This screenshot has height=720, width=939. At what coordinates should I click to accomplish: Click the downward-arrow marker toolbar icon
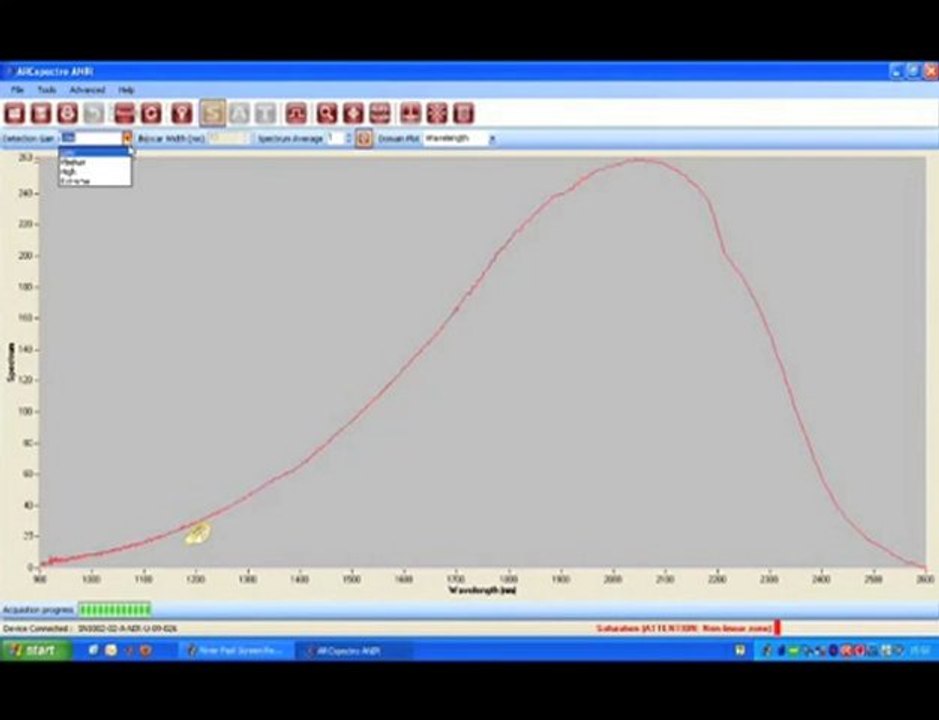pos(411,113)
